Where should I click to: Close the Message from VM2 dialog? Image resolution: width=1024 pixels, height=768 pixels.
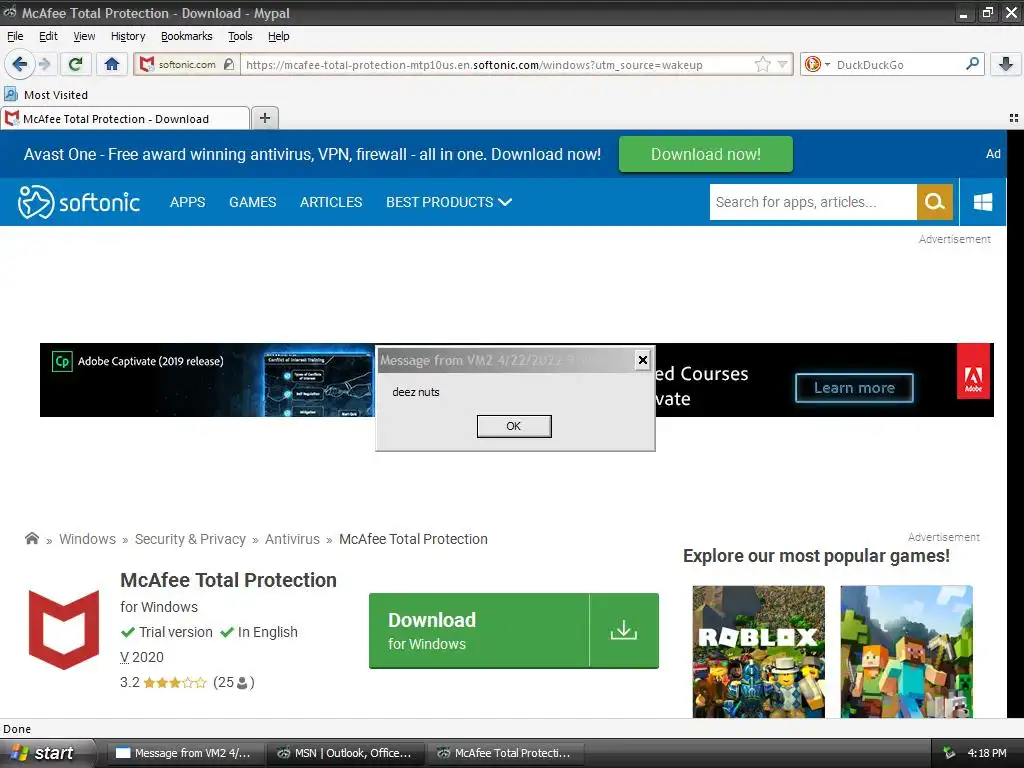point(643,360)
